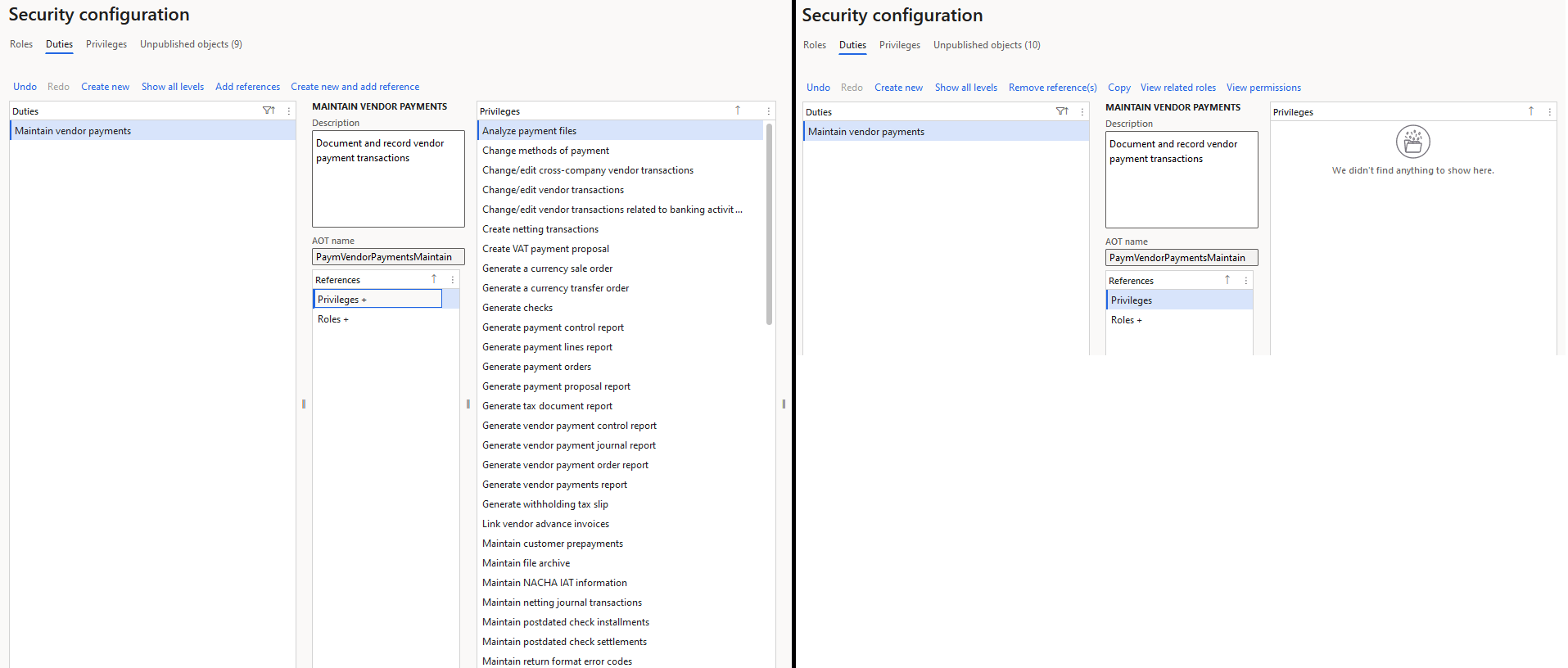Click the empty-folder icon in right Privileges pane
This screenshot has height=668, width=1568.
point(1413,142)
